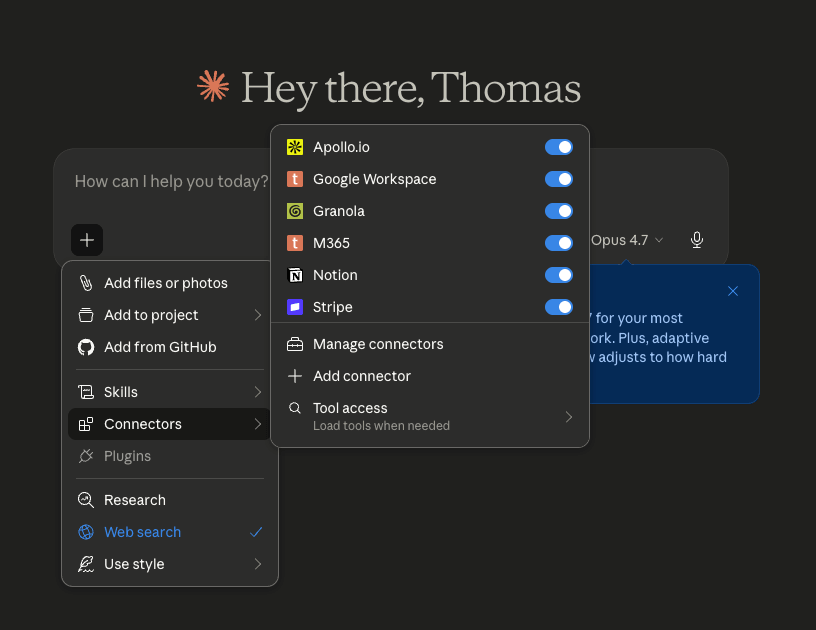816x630 pixels.
Task: Click the 'Add to project' label
Action: point(151,315)
